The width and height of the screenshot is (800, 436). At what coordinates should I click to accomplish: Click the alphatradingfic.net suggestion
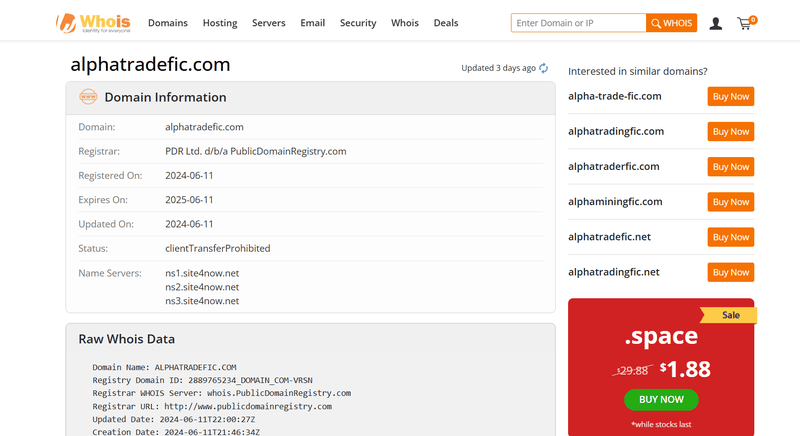coord(614,272)
